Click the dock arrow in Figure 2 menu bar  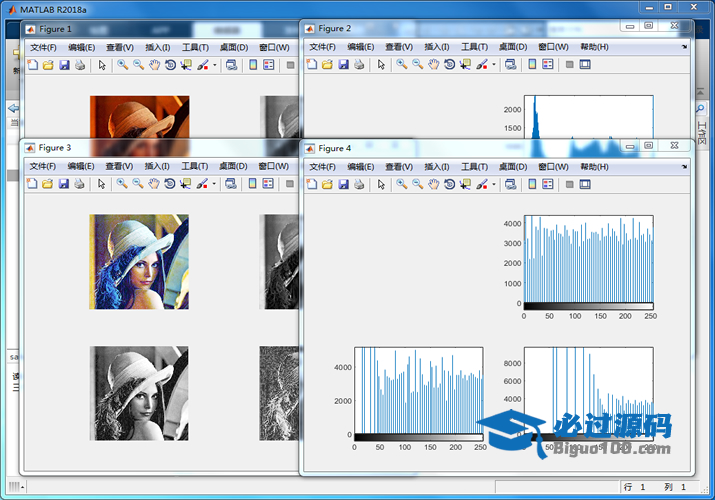tap(685, 47)
